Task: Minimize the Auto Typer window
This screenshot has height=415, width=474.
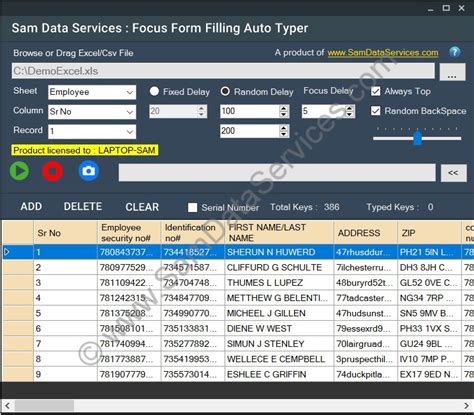Action: 431,9
